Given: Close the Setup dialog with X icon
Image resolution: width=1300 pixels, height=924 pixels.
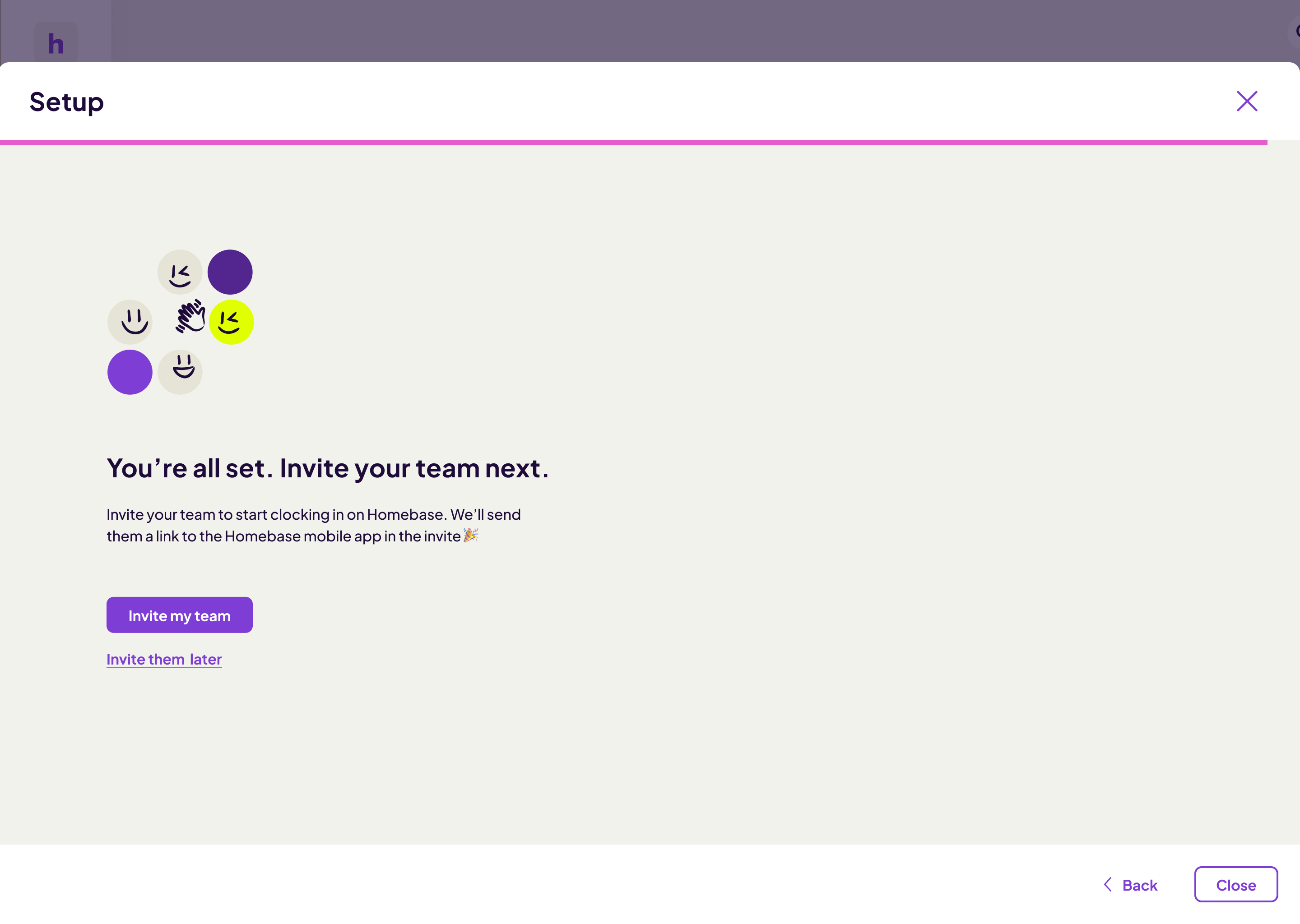Looking at the screenshot, I should pos(1246,101).
